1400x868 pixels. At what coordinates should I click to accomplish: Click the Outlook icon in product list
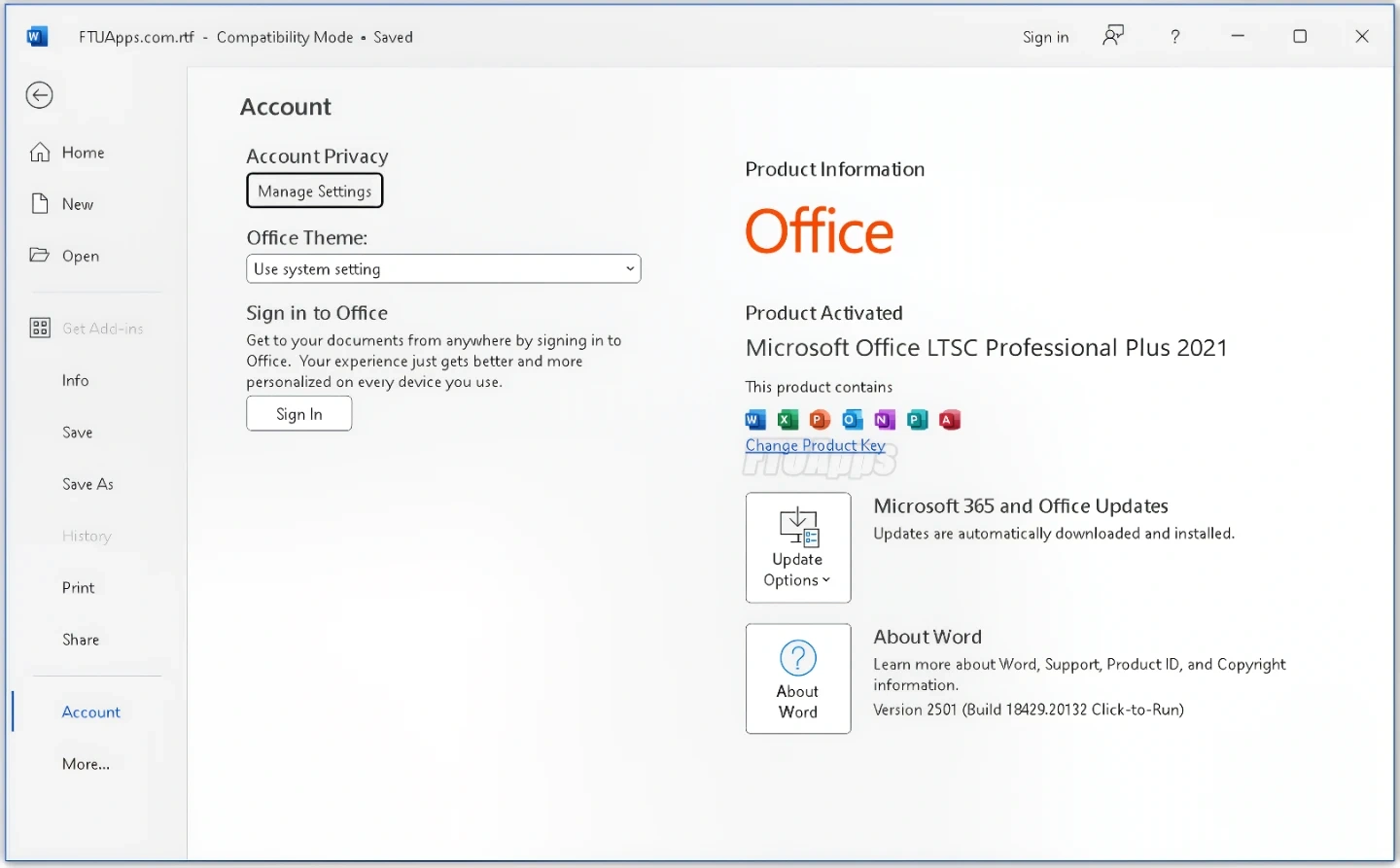[x=853, y=420]
